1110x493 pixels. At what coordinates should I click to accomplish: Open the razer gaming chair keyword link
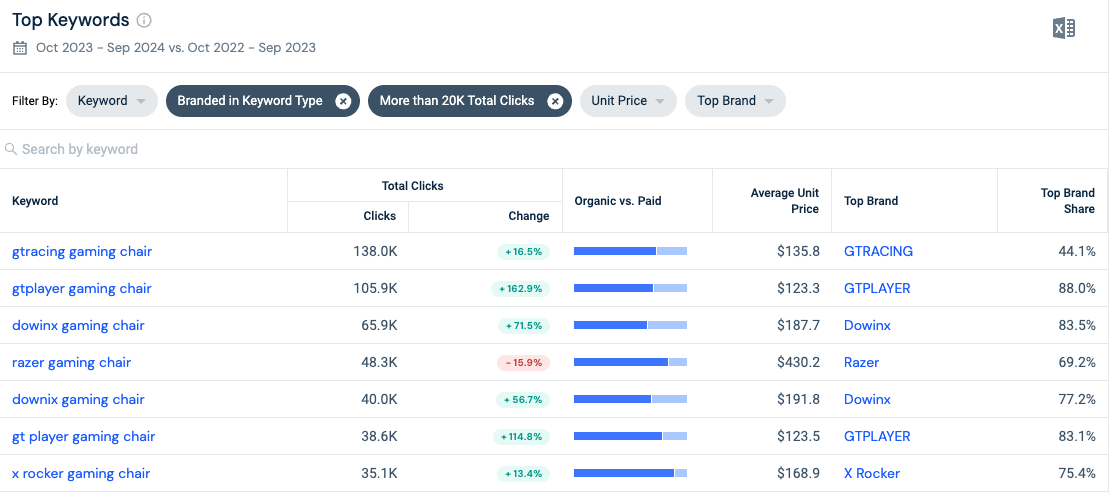[71, 362]
